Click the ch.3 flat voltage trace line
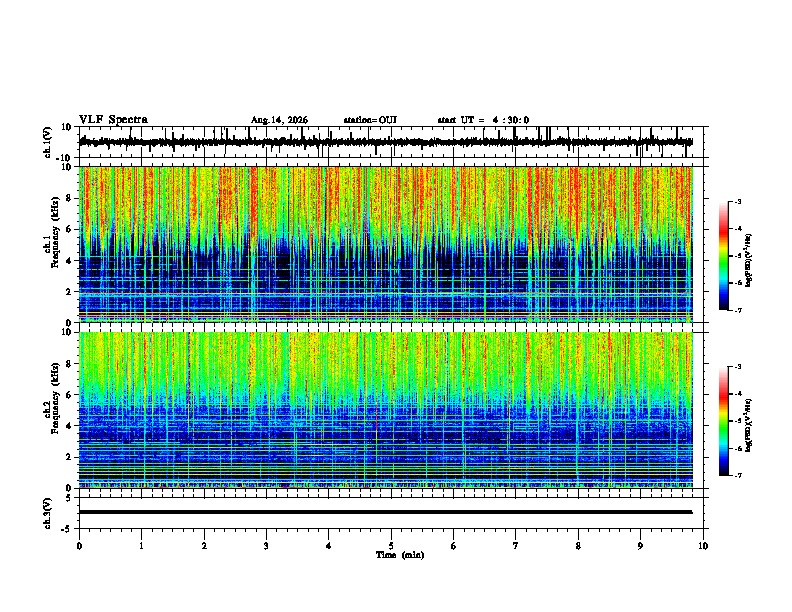The image size is (792, 612). [x=386, y=512]
